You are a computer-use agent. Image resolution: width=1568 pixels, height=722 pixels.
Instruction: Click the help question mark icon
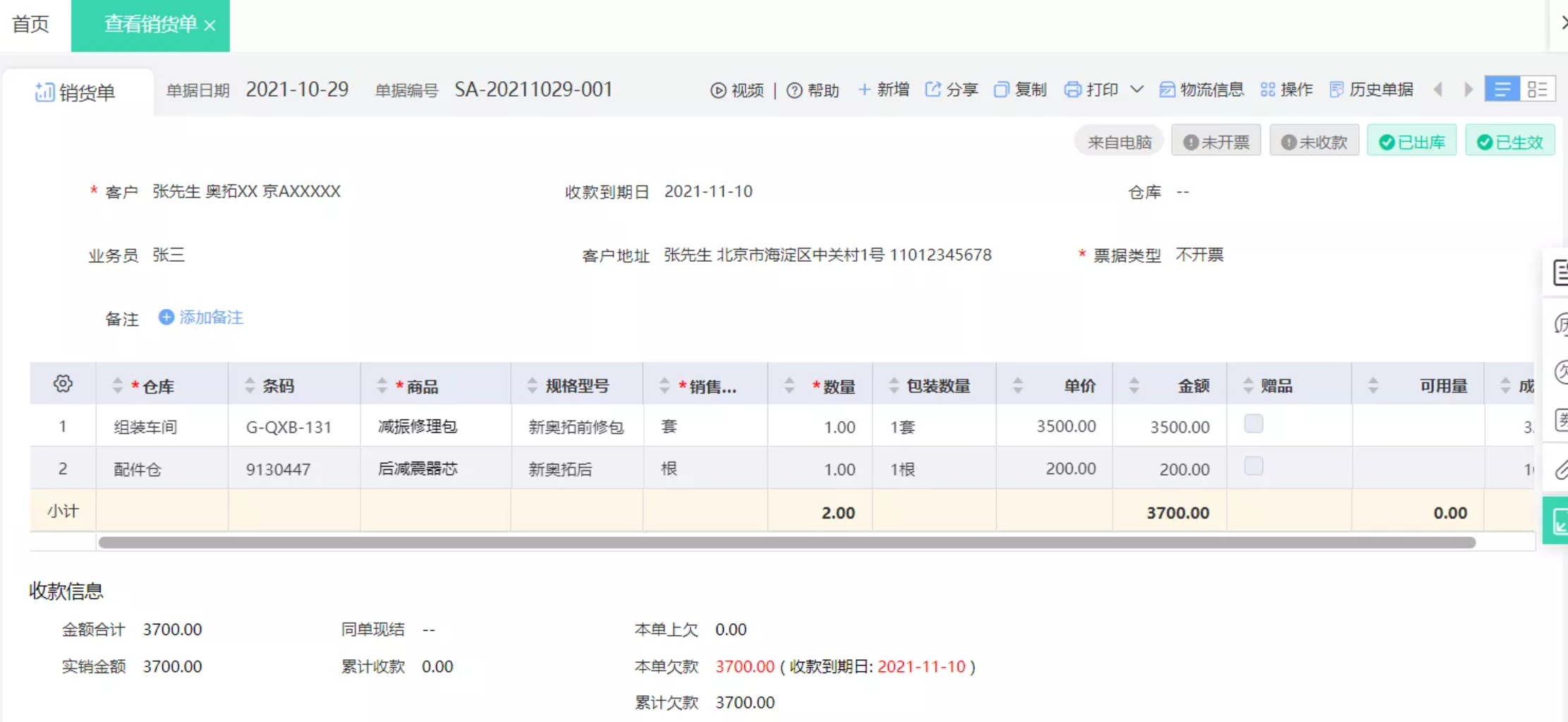(794, 90)
